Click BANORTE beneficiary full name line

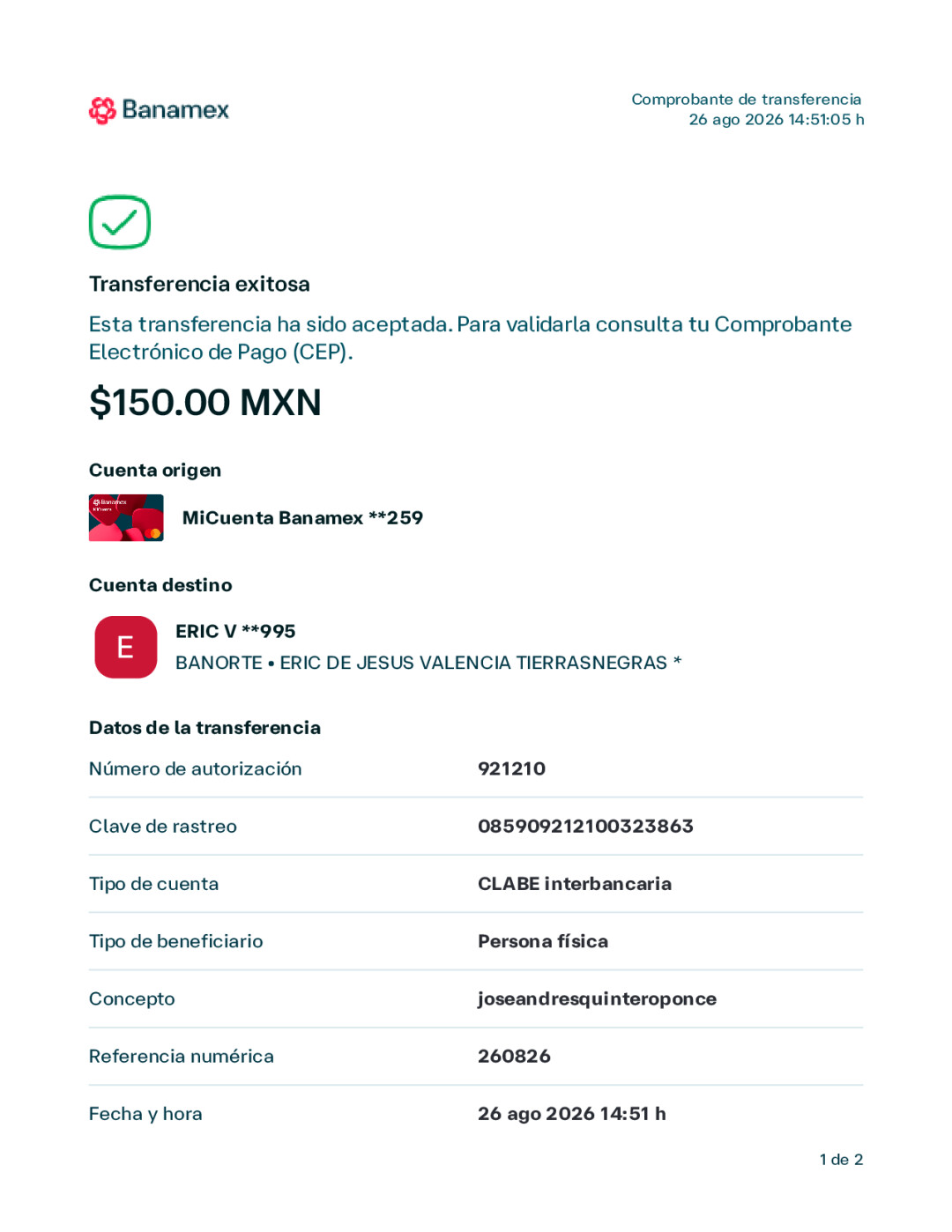pos(428,663)
